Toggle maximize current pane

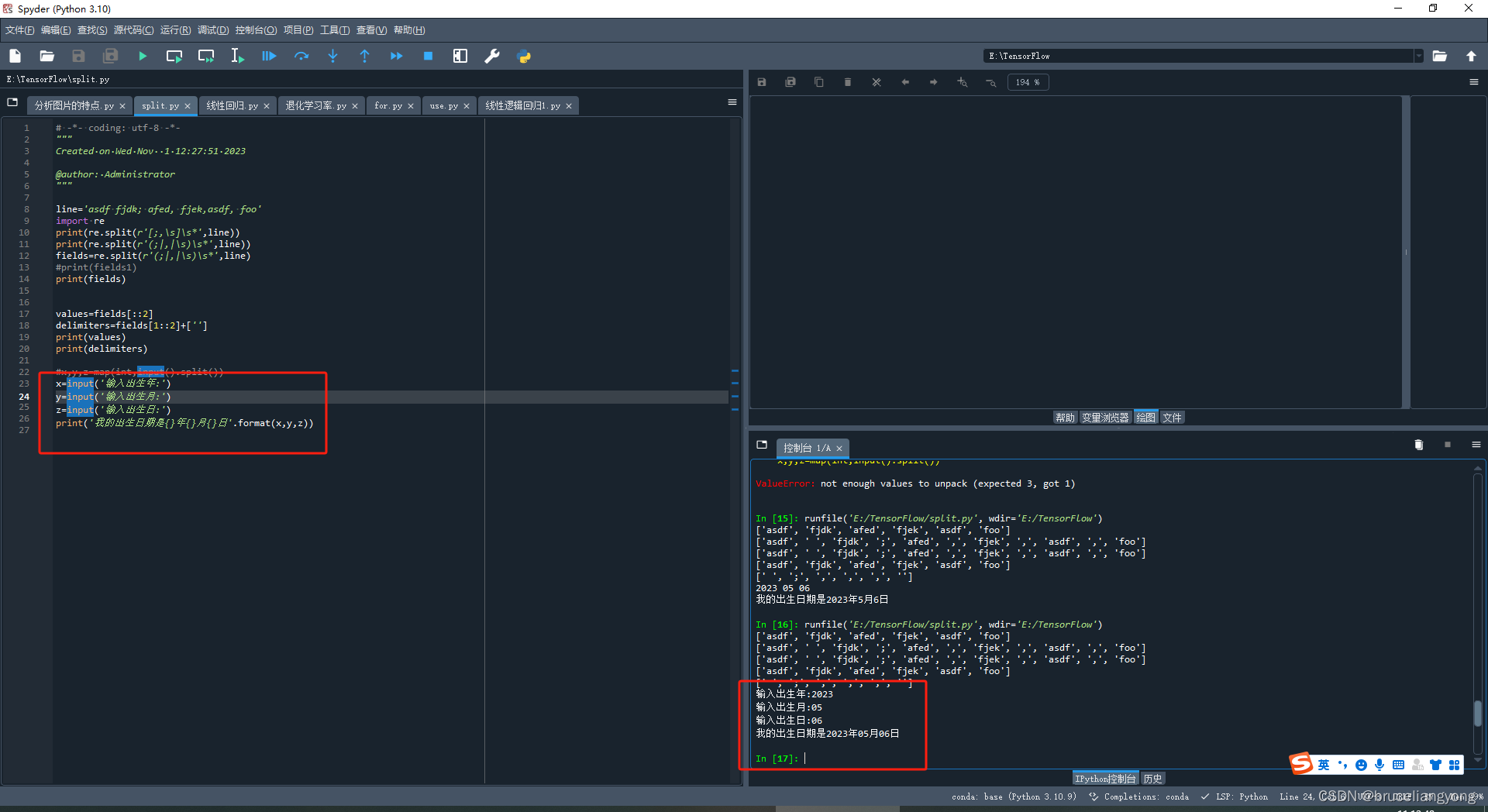[x=460, y=56]
